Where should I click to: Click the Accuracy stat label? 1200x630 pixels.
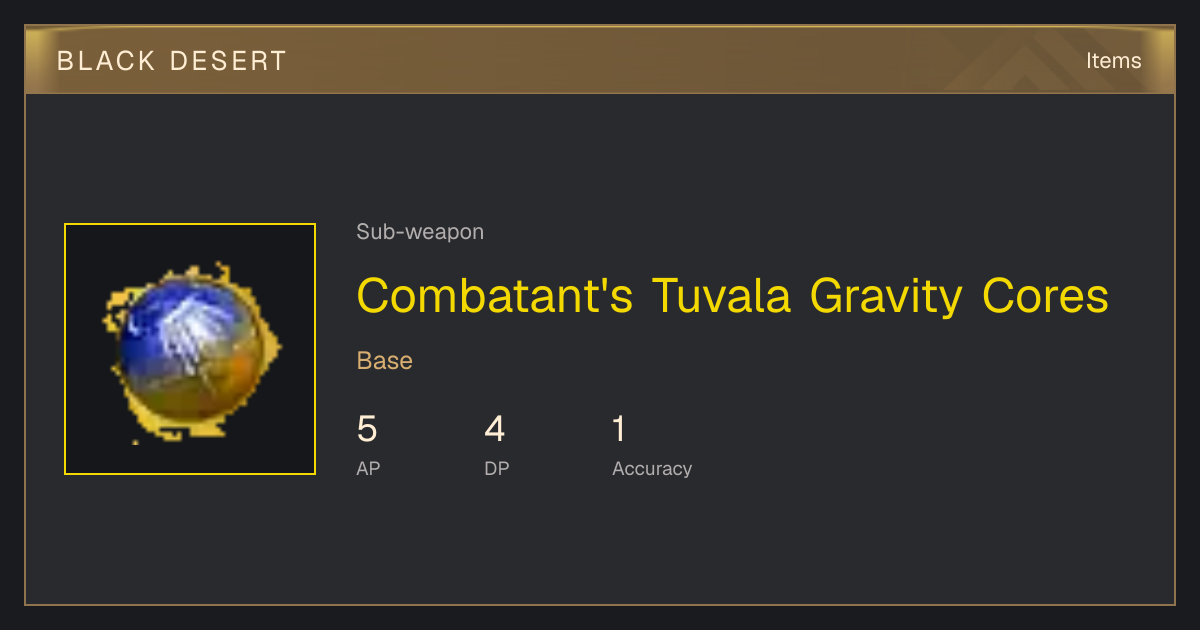652,469
